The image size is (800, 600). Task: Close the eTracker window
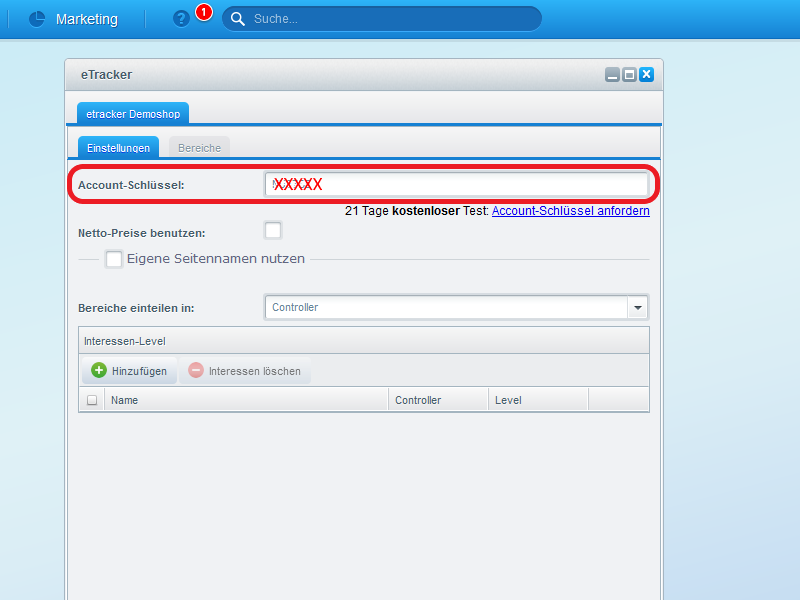click(x=646, y=74)
